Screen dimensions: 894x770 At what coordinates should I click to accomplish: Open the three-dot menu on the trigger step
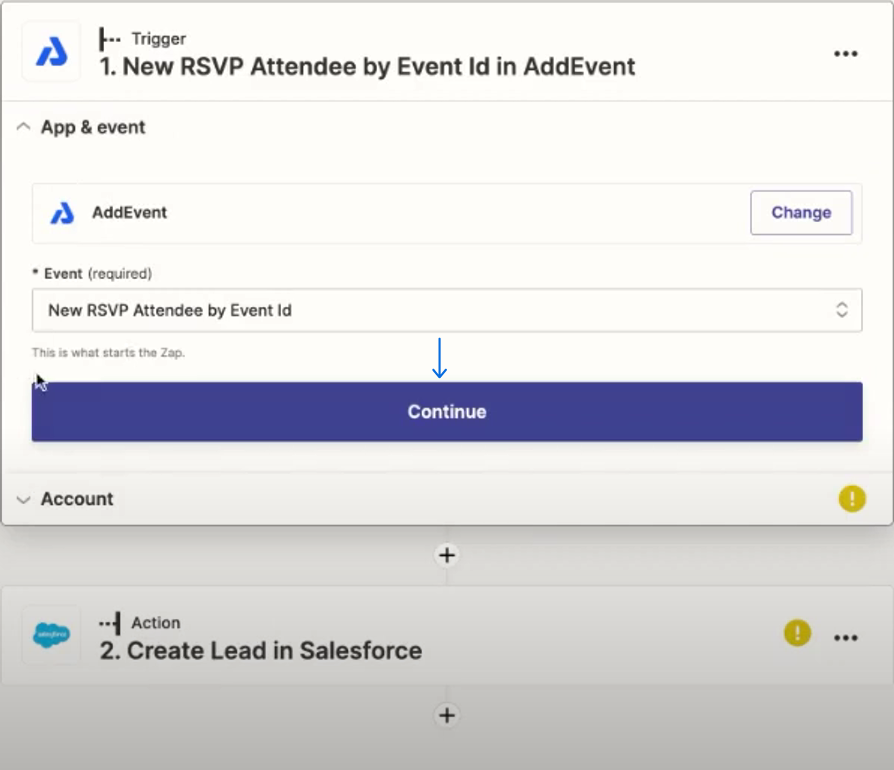tap(846, 52)
